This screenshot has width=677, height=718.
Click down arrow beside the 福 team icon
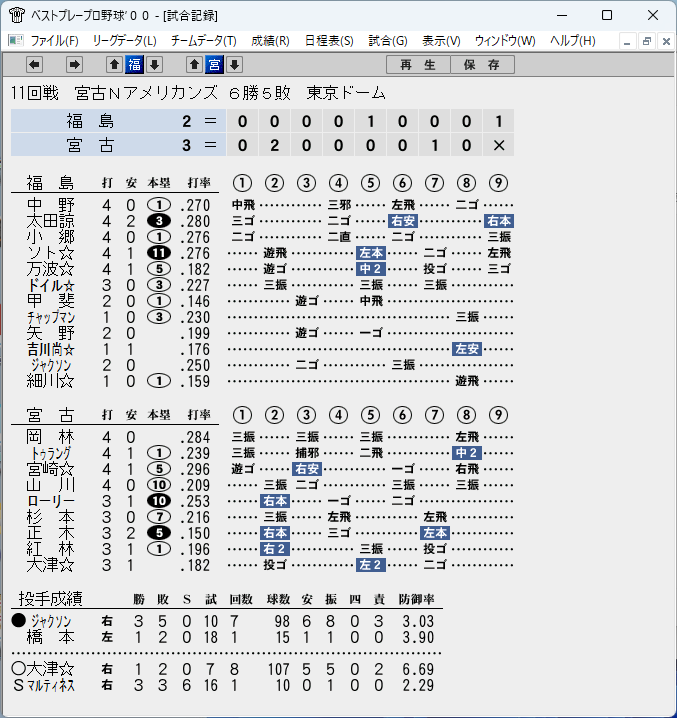155,65
